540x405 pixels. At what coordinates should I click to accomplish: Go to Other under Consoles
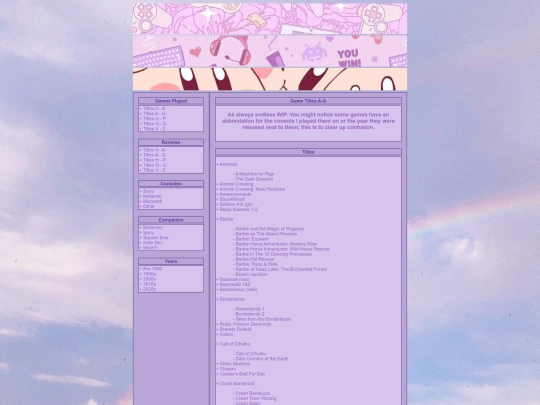(x=149, y=206)
